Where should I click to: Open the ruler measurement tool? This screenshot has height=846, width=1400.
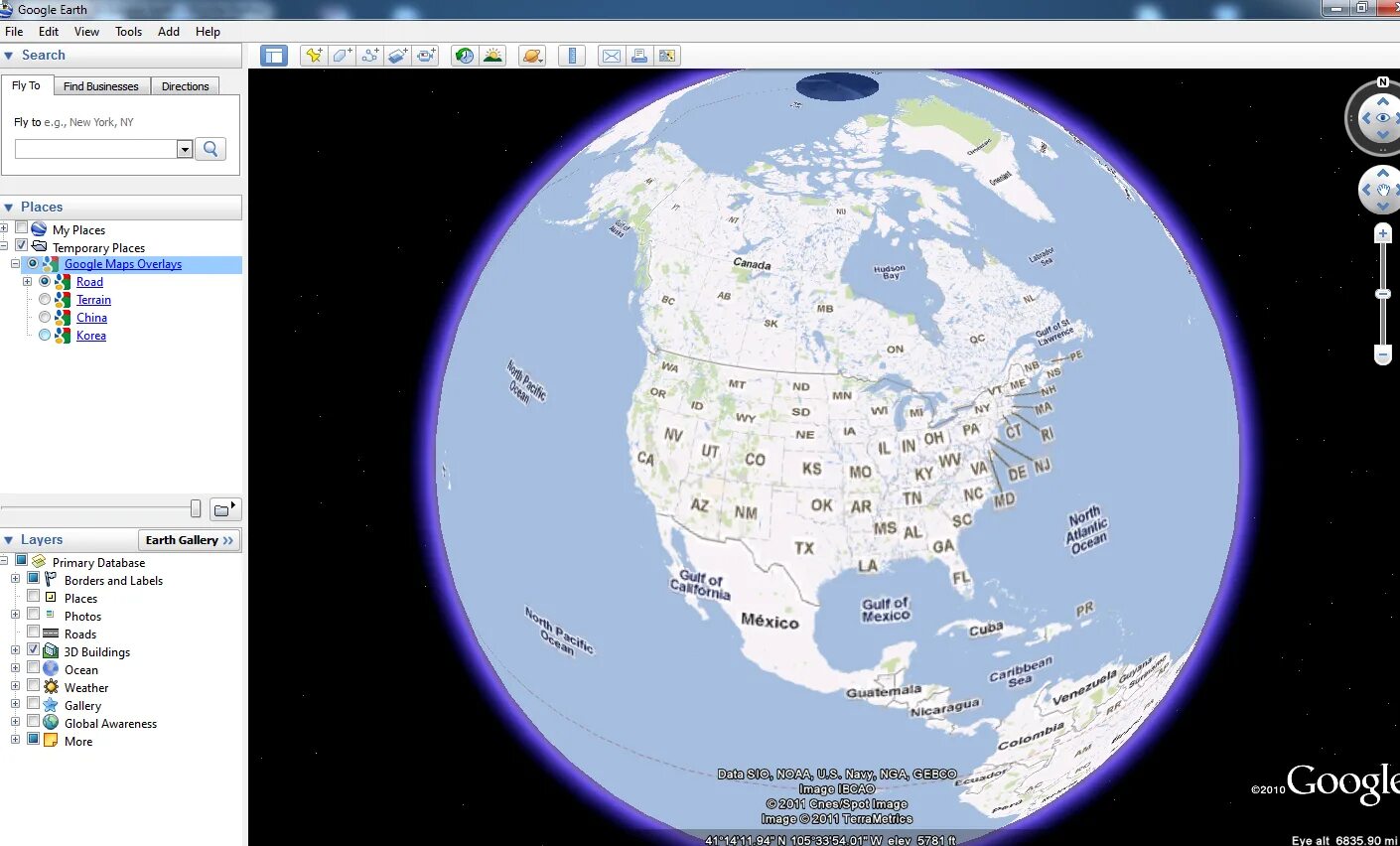[572, 56]
